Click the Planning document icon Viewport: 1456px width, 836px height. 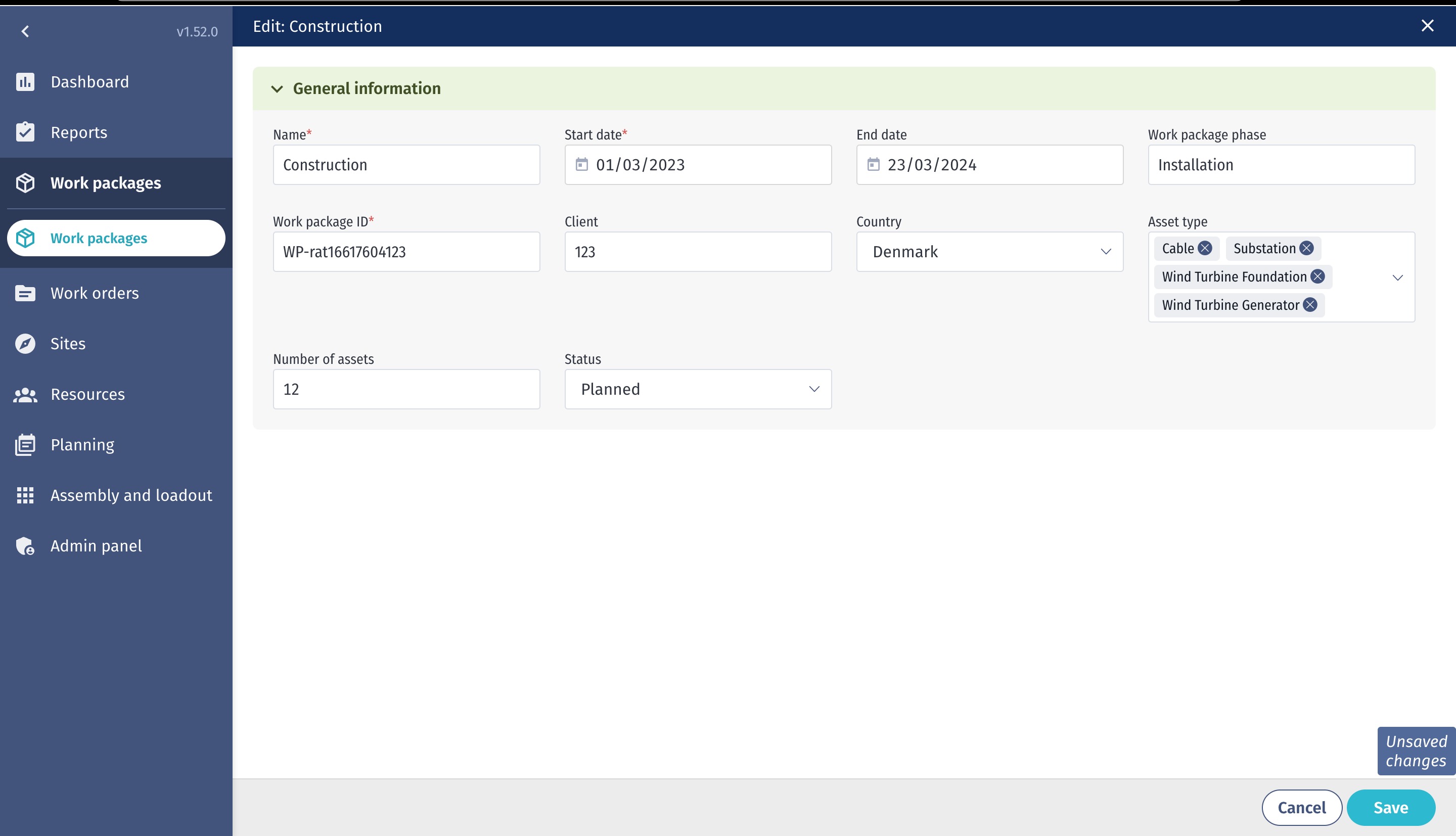pyautogui.click(x=25, y=444)
